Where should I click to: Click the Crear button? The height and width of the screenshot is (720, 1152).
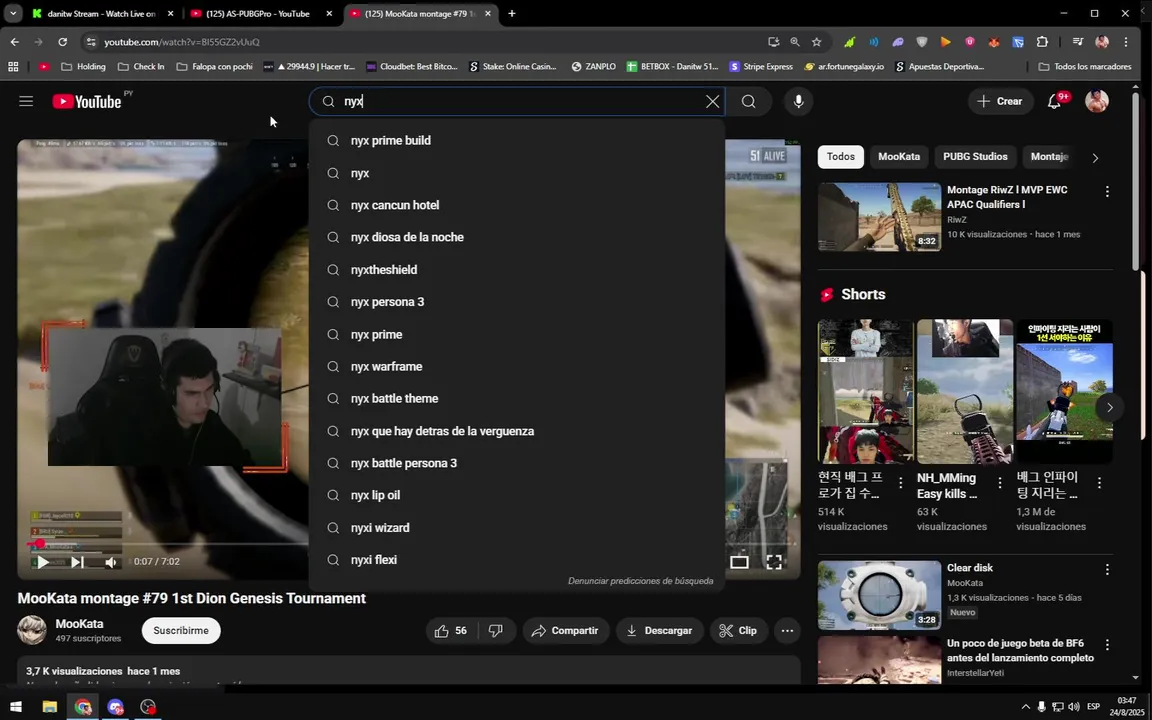tap(1000, 101)
